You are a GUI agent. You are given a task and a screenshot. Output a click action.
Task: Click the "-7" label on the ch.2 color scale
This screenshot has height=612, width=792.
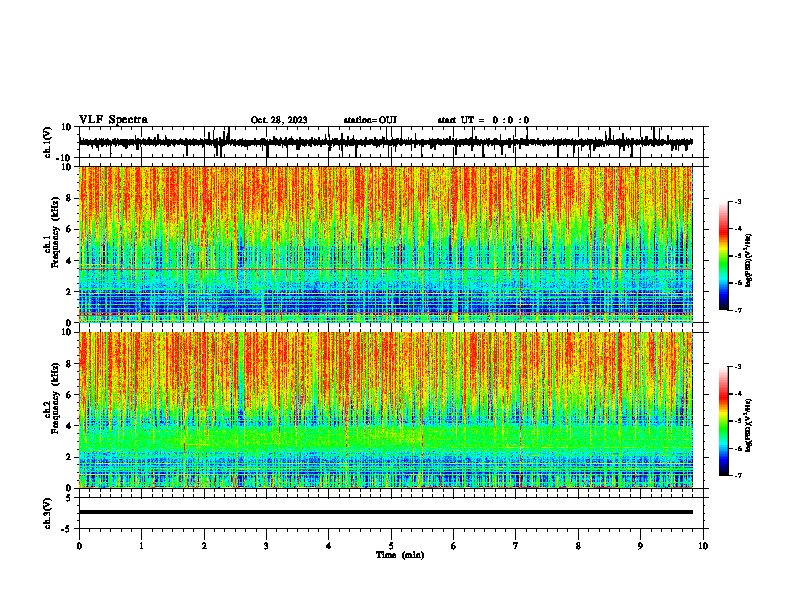(x=737, y=475)
